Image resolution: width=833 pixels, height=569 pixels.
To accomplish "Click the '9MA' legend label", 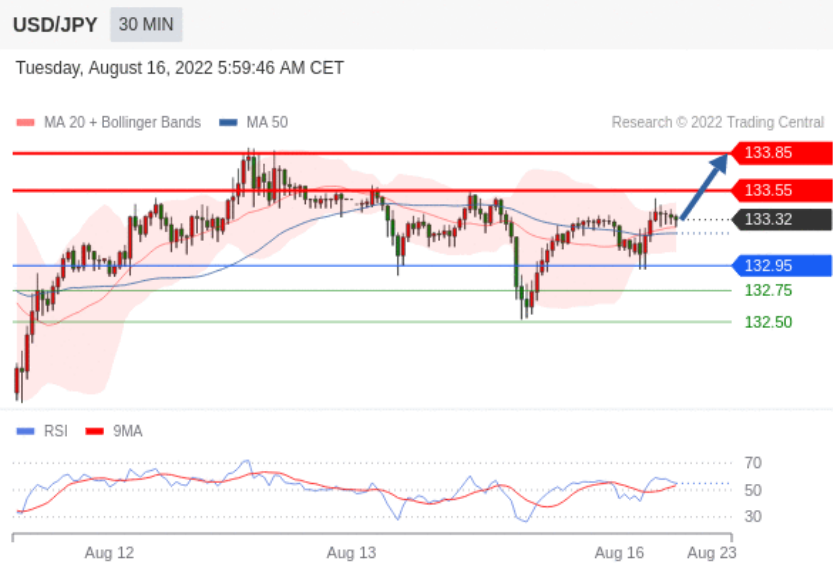I will pos(128,431).
